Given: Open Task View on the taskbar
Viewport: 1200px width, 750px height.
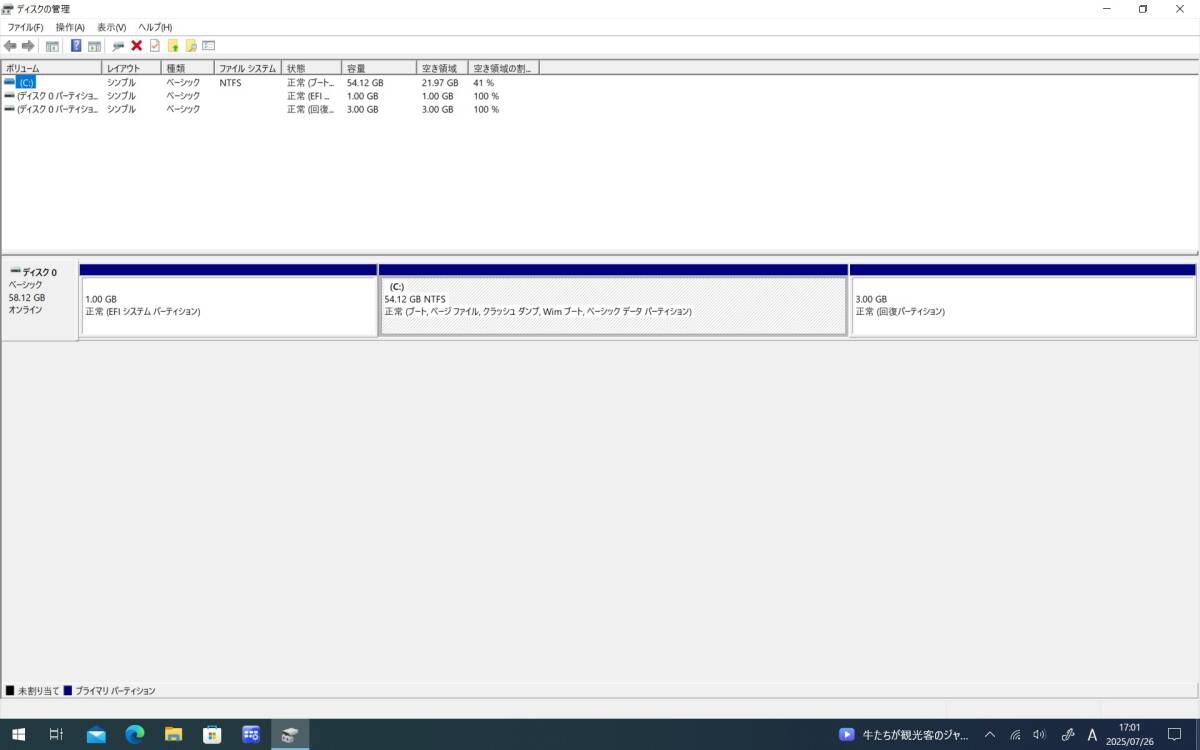Looking at the screenshot, I should point(57,734).
